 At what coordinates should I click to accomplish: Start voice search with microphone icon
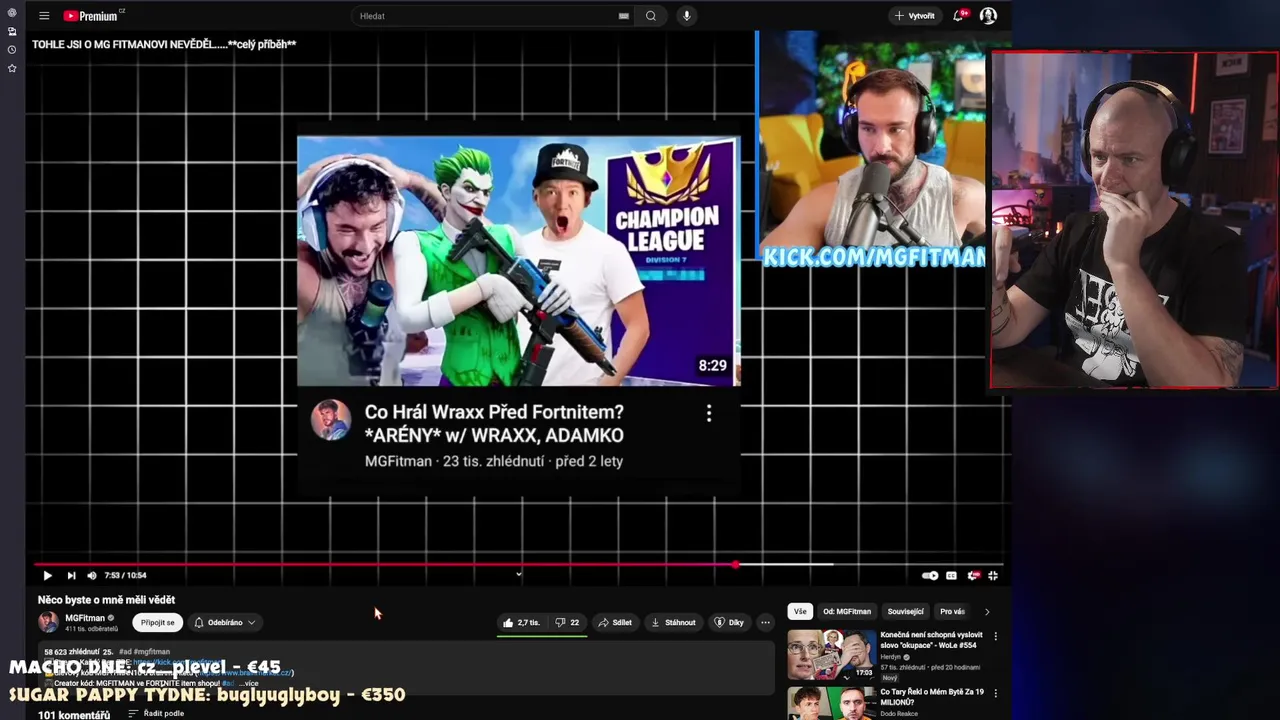coord(686,16)
